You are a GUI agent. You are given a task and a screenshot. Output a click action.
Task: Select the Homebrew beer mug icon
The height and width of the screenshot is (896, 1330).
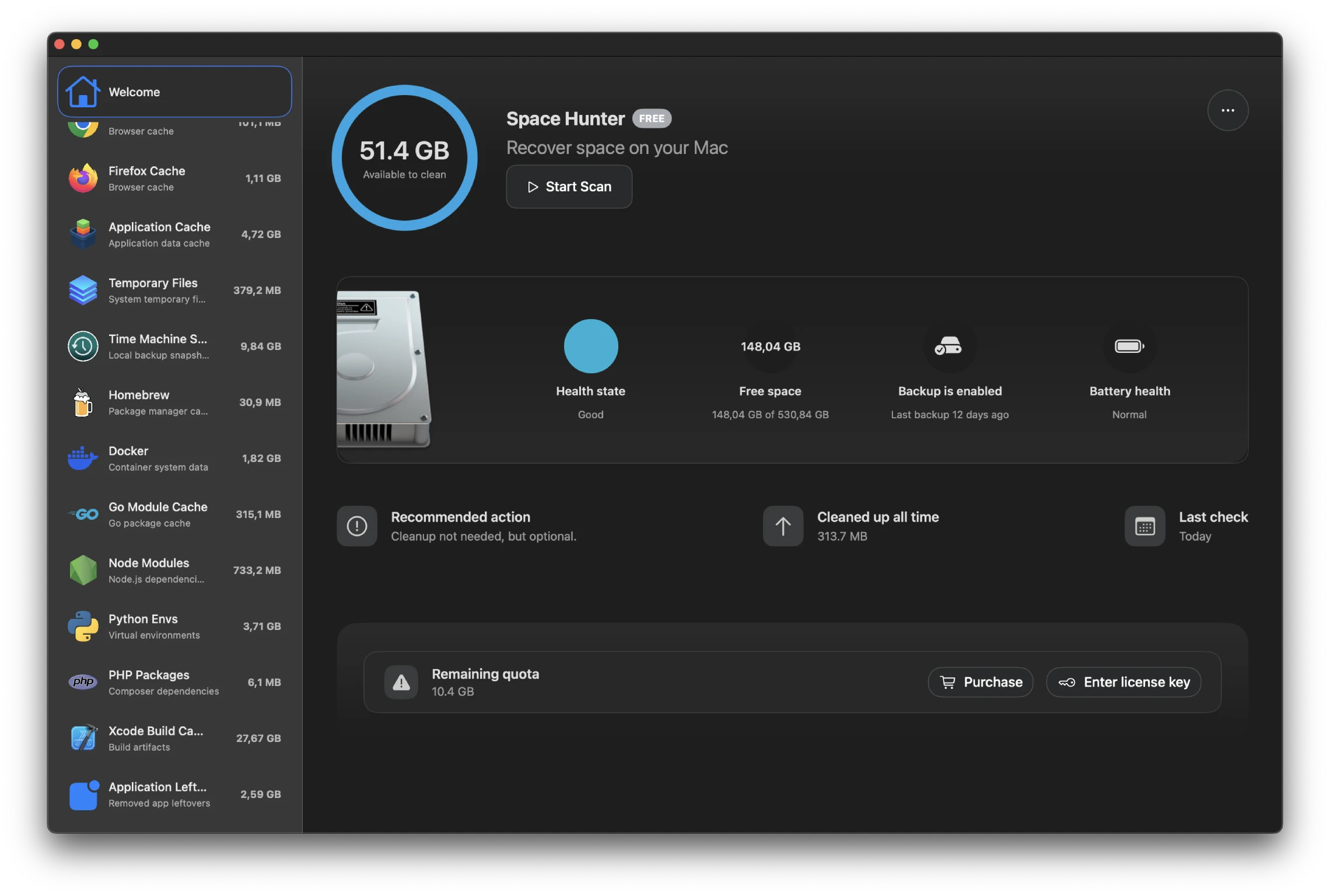[x=83, y=402]
